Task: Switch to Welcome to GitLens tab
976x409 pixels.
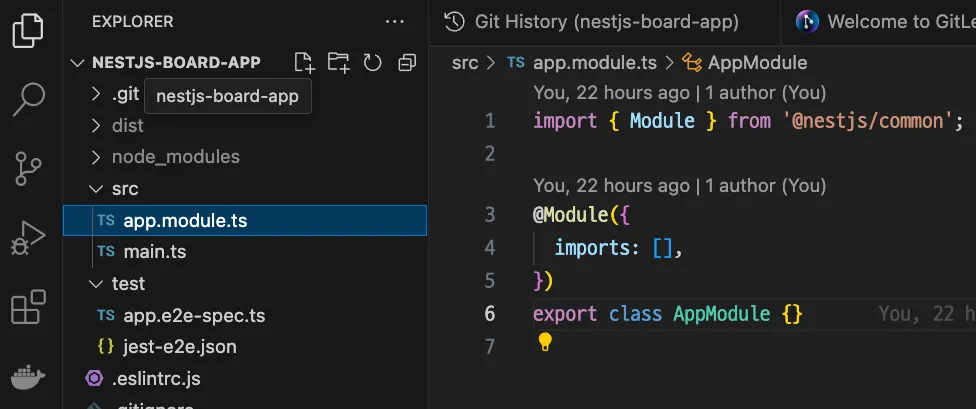Action: [878, 22]
